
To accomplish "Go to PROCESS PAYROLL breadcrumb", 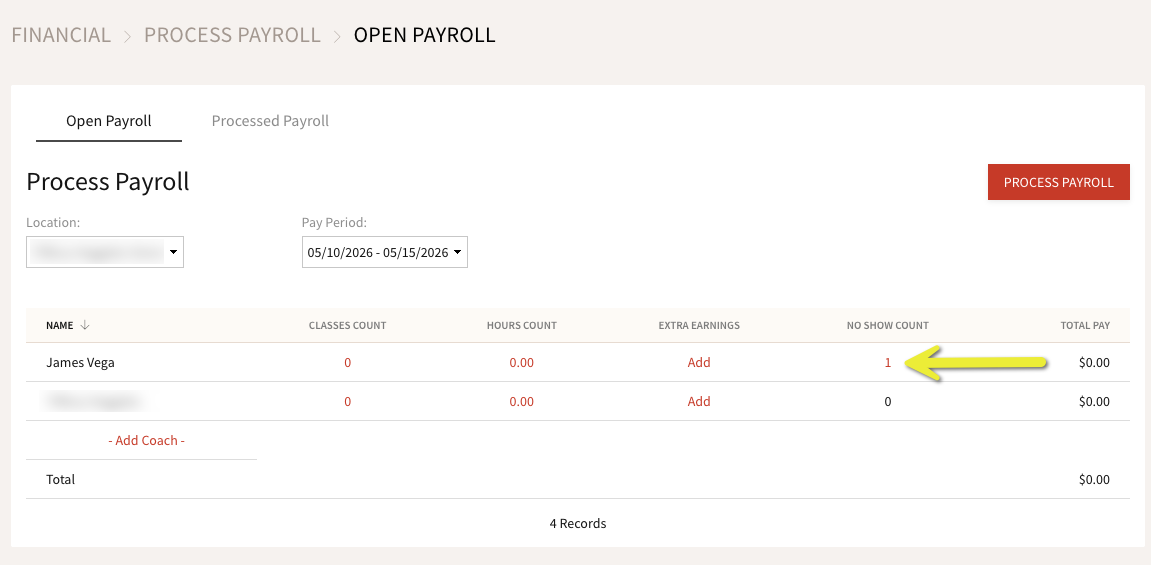I will tap(232, 34).
